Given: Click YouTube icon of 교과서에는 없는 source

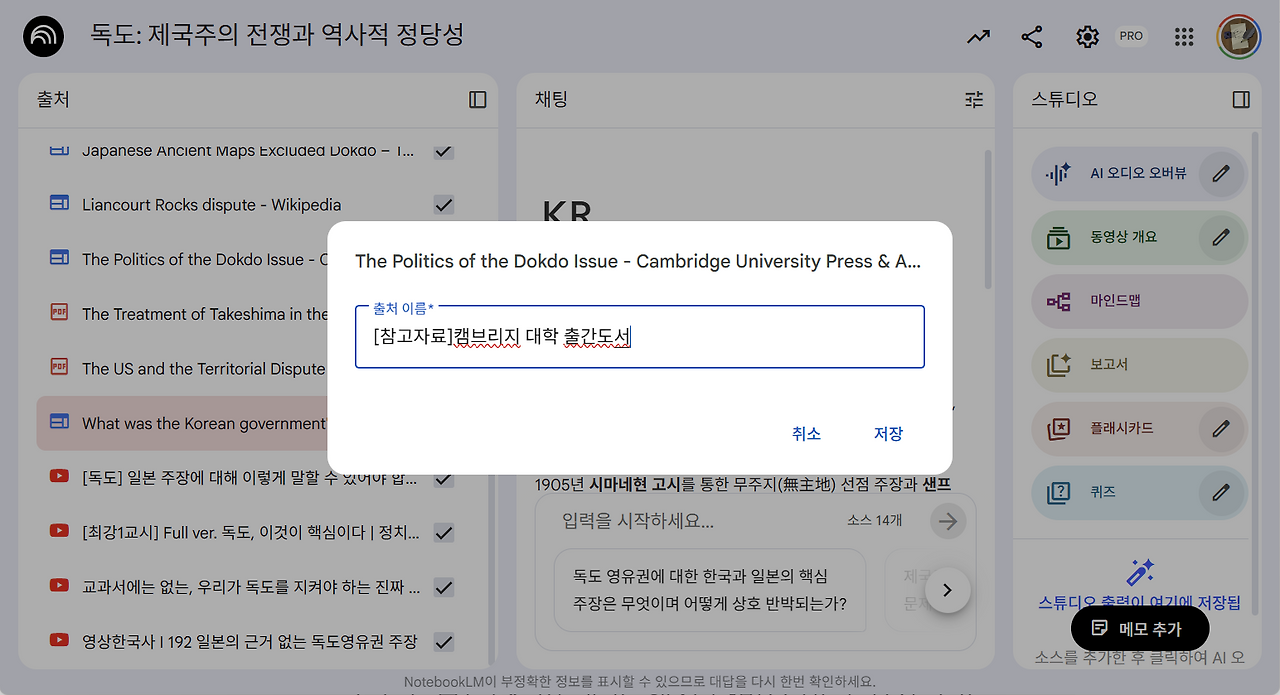Looking at the screenshot, I should click(x=59, y=585).
